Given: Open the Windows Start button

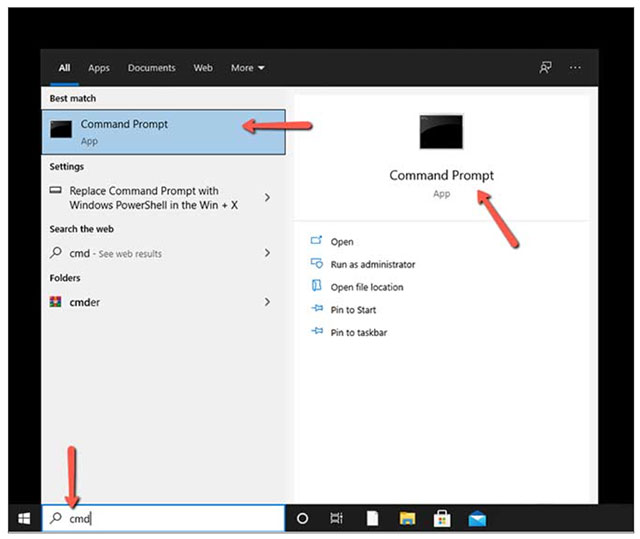Looking at the screenshot, I should pos(24,519).
